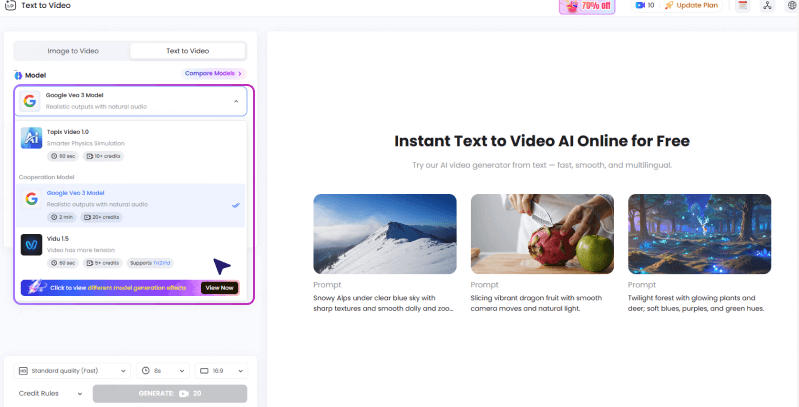799x407 pixels.
Task: Open the Standard quality (Fast) dropdown
Action: coord(72,369)
